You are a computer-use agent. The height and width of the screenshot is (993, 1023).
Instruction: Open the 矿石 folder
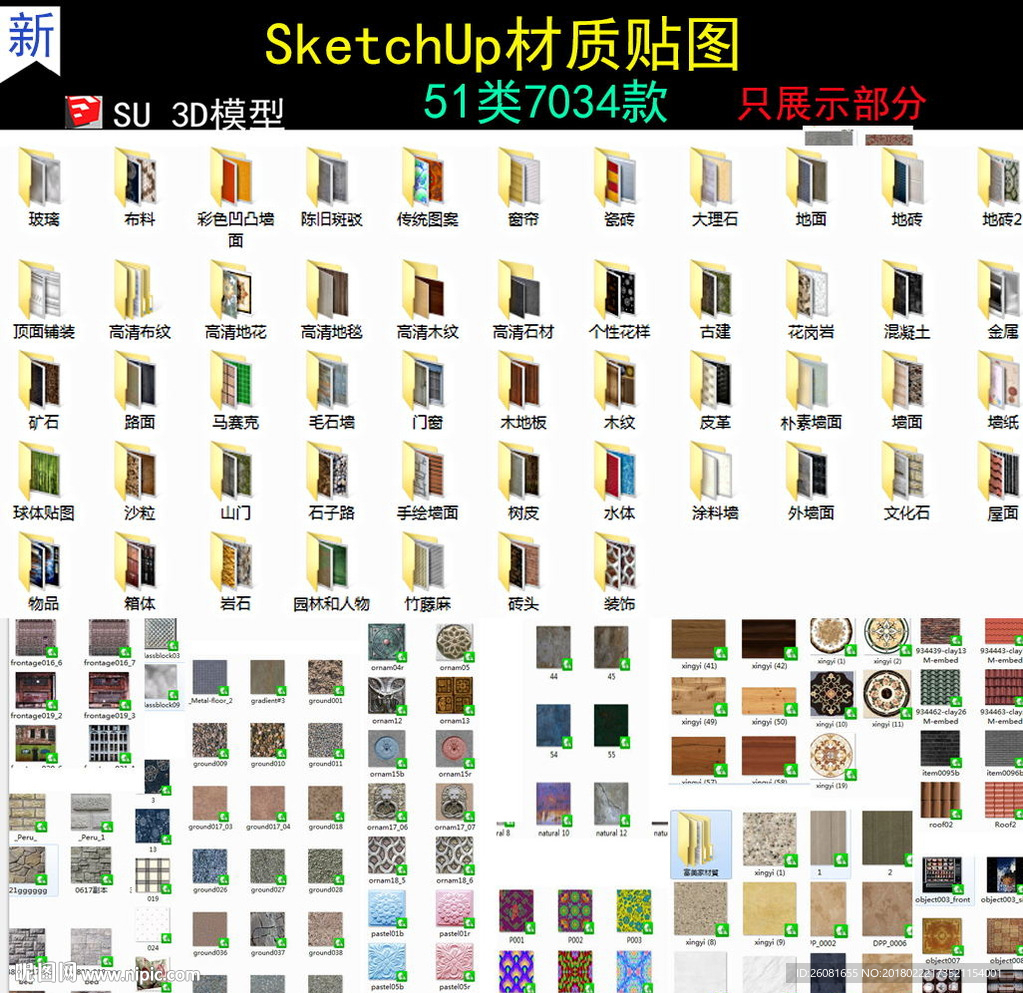click(42, 381)
